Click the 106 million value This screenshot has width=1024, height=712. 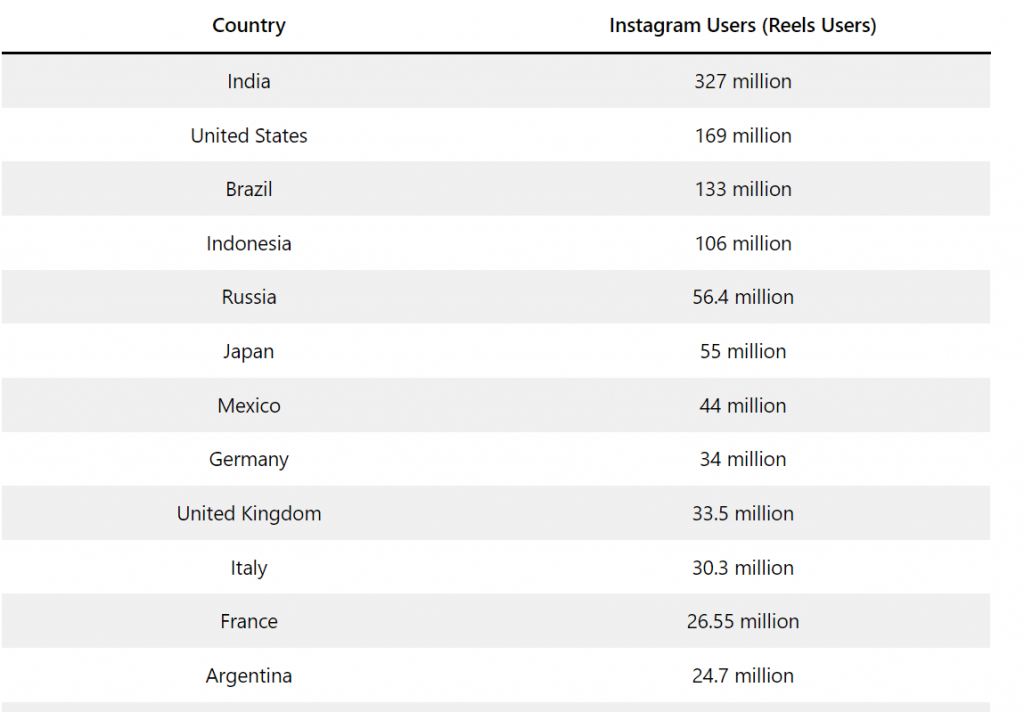tap(742, 243)
